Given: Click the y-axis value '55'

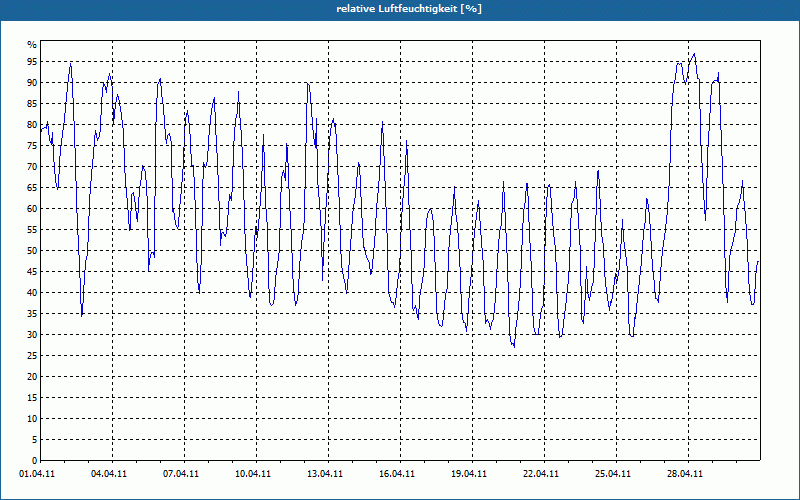Looking at the screenshot, I should click(32, 230).
